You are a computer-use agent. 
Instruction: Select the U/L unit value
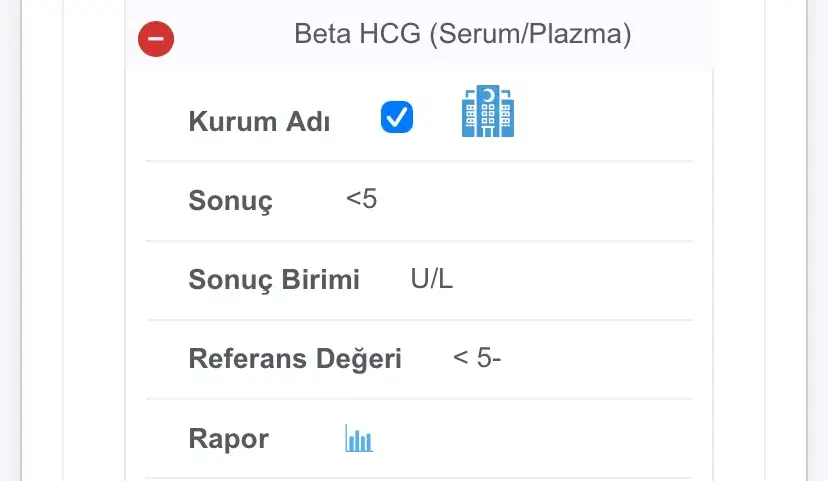click(431, 279)
